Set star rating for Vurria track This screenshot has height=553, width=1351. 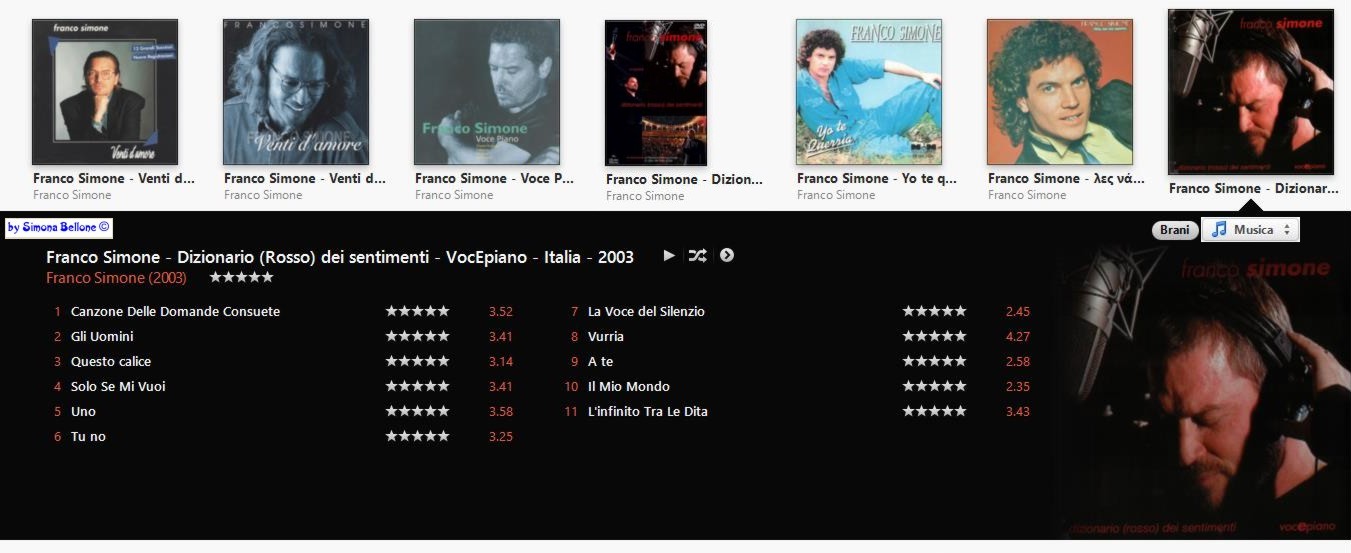[934, 336]
